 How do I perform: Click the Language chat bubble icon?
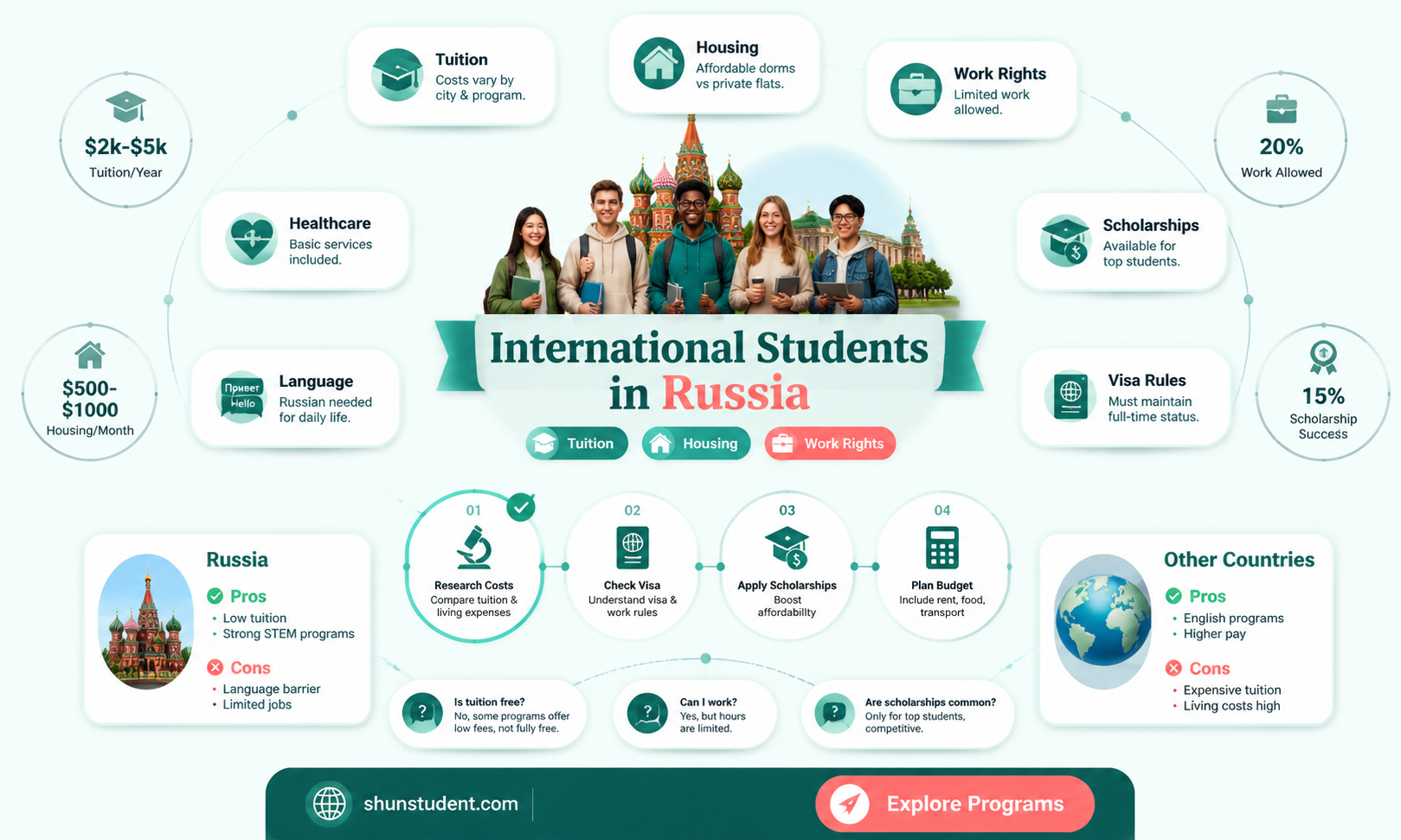click(x=241, y=398)
